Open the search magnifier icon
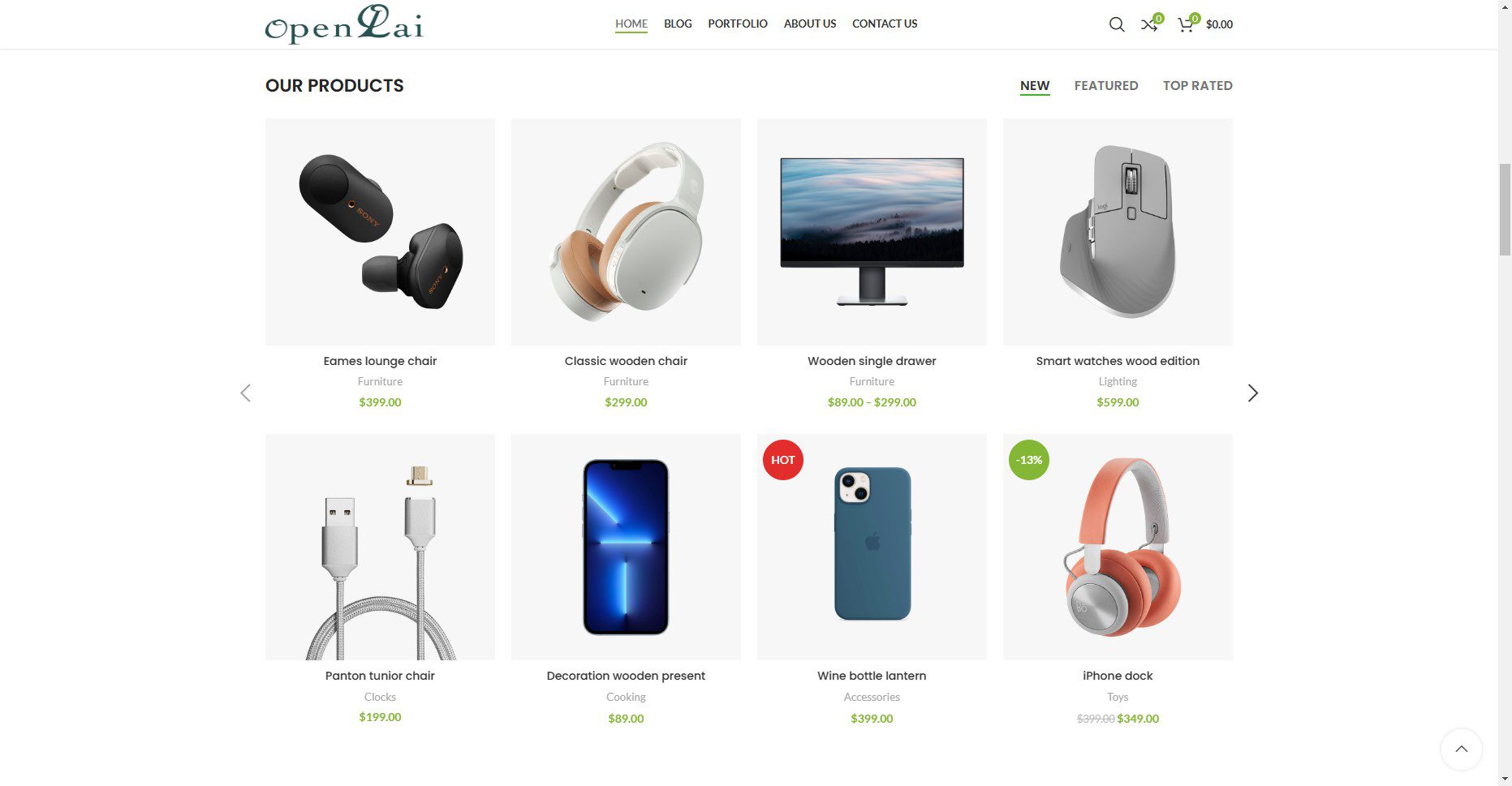Image resolution: width=1512 pixels, height=786 pixels. [x=1117, y=24]
